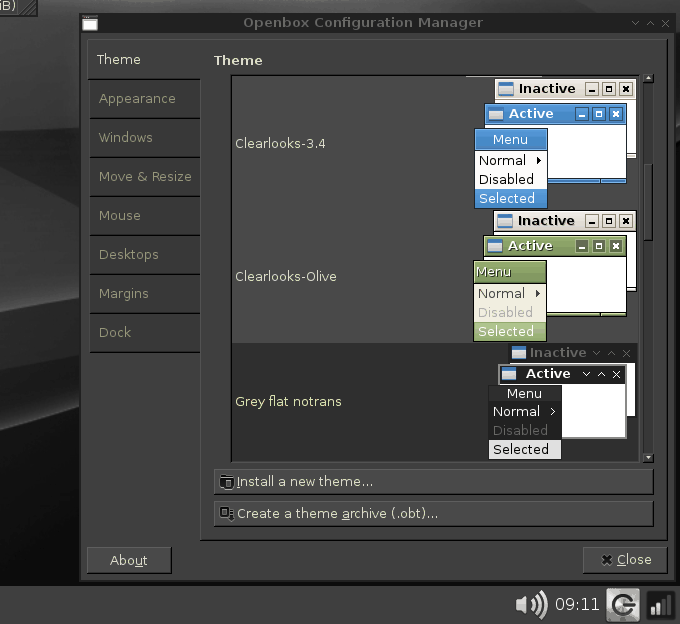This screenshot has height=624, width=680.
Task: Go to Move & Resize tab
Action: [145, 177]
